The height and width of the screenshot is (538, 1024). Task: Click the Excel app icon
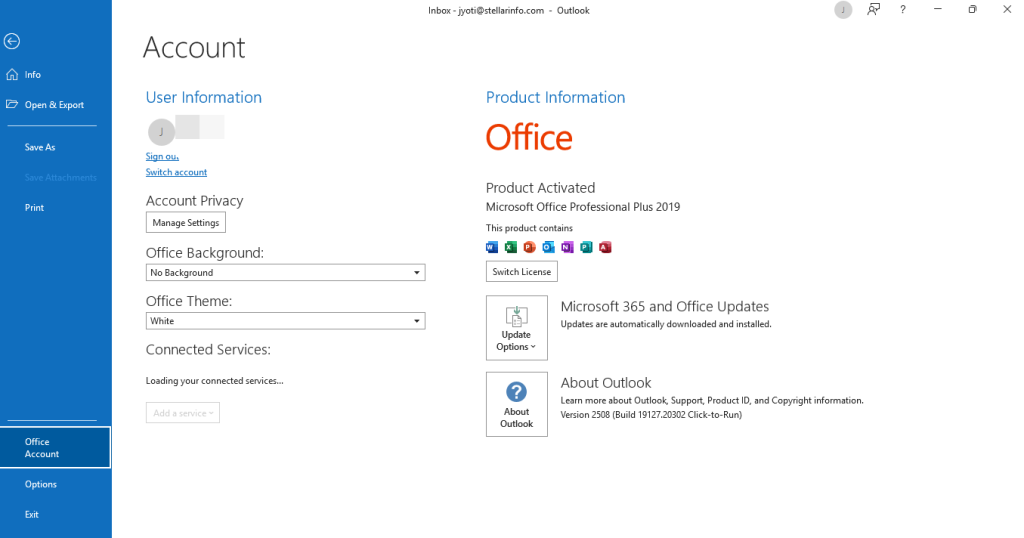[x=511, y=247]
